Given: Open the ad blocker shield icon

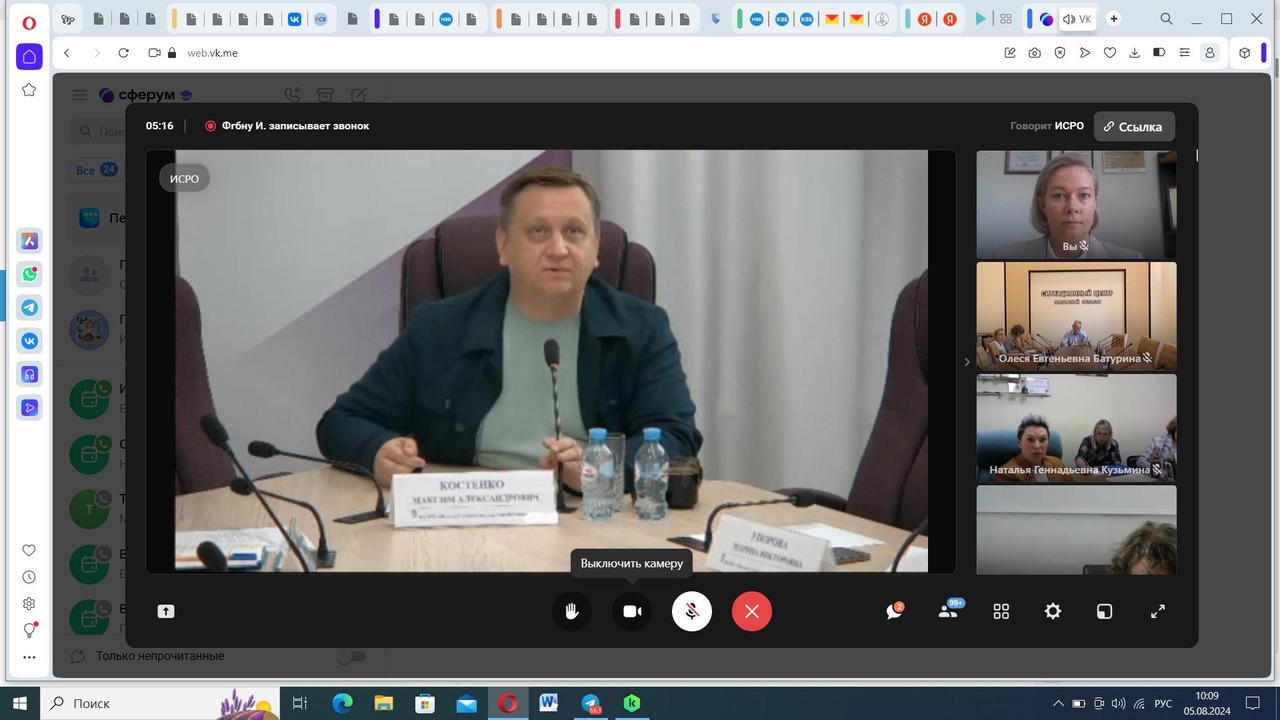Looking at the screenshot, I should tap(1060, 53).
